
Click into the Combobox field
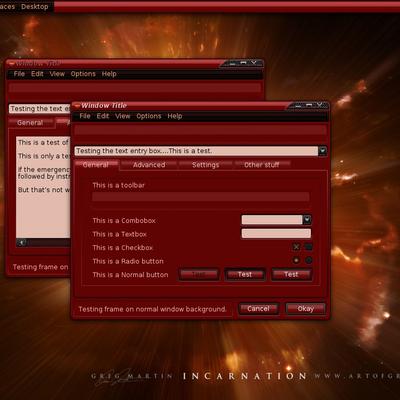coord(272,219)
